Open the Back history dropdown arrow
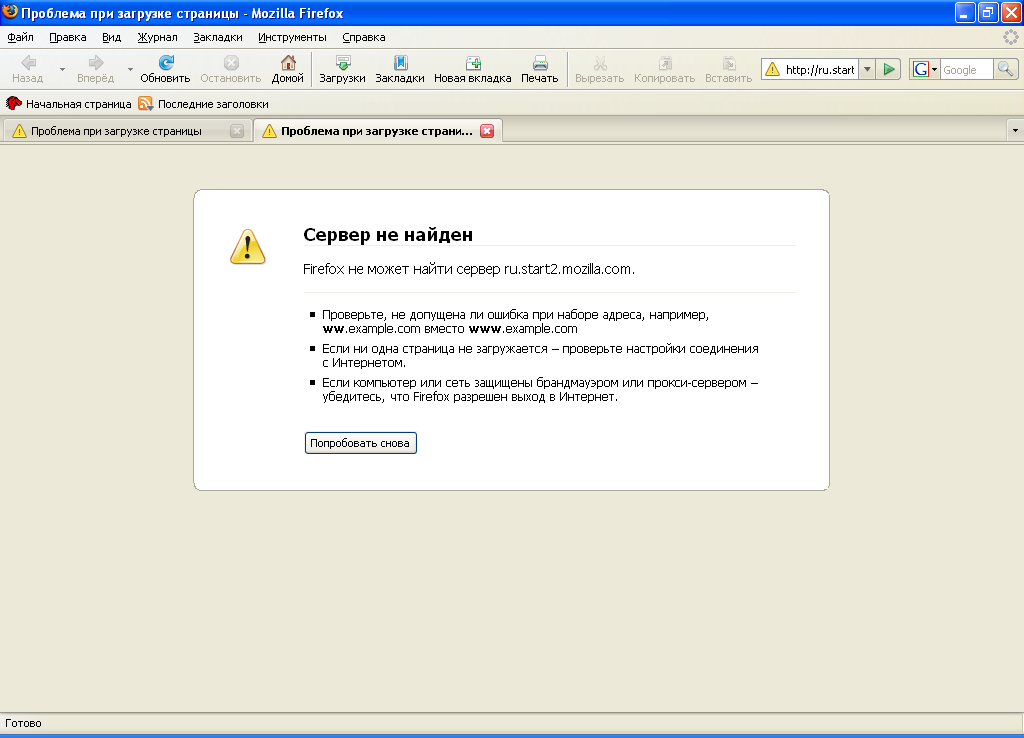Screen dimensions: 1024x738 (63, 69)
